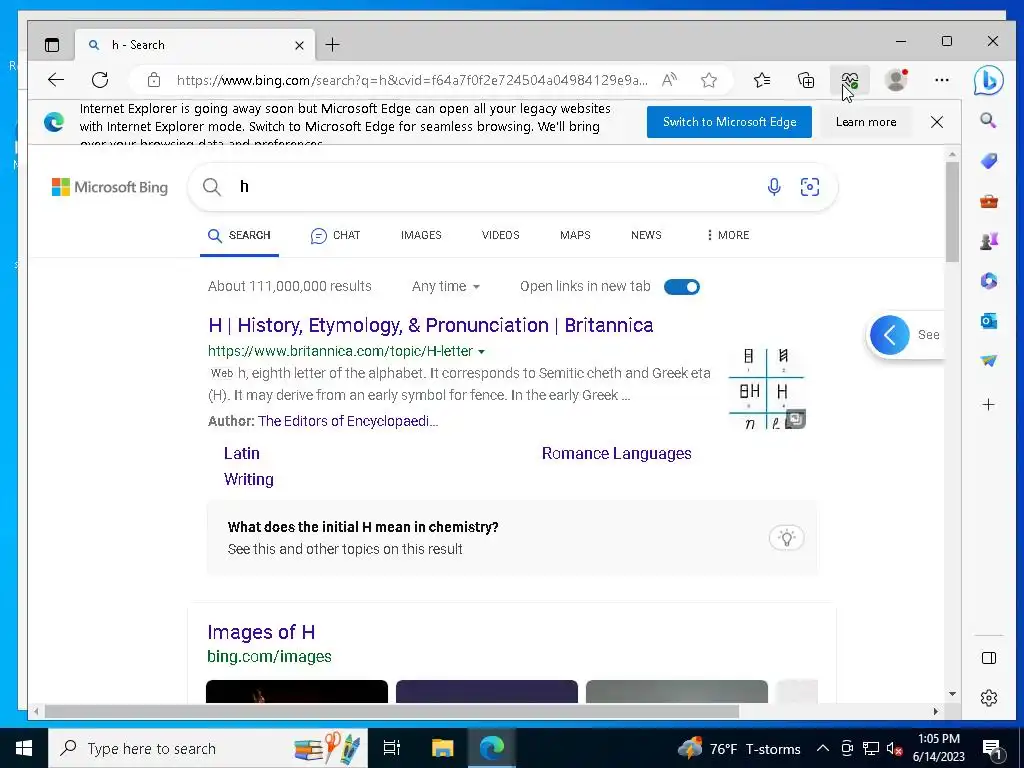Image resolution: width=1024 pixels, height=768 pixels.
Task: Expand the 'Any time' date filter
Action: tap(445, 286)
